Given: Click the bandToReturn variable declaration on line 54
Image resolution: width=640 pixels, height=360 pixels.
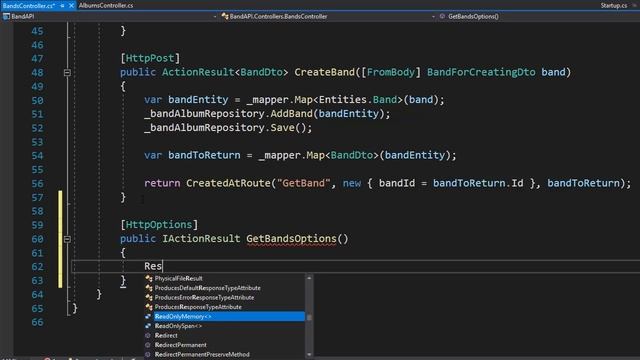Looking at the screenshot, I should point(204,156).
